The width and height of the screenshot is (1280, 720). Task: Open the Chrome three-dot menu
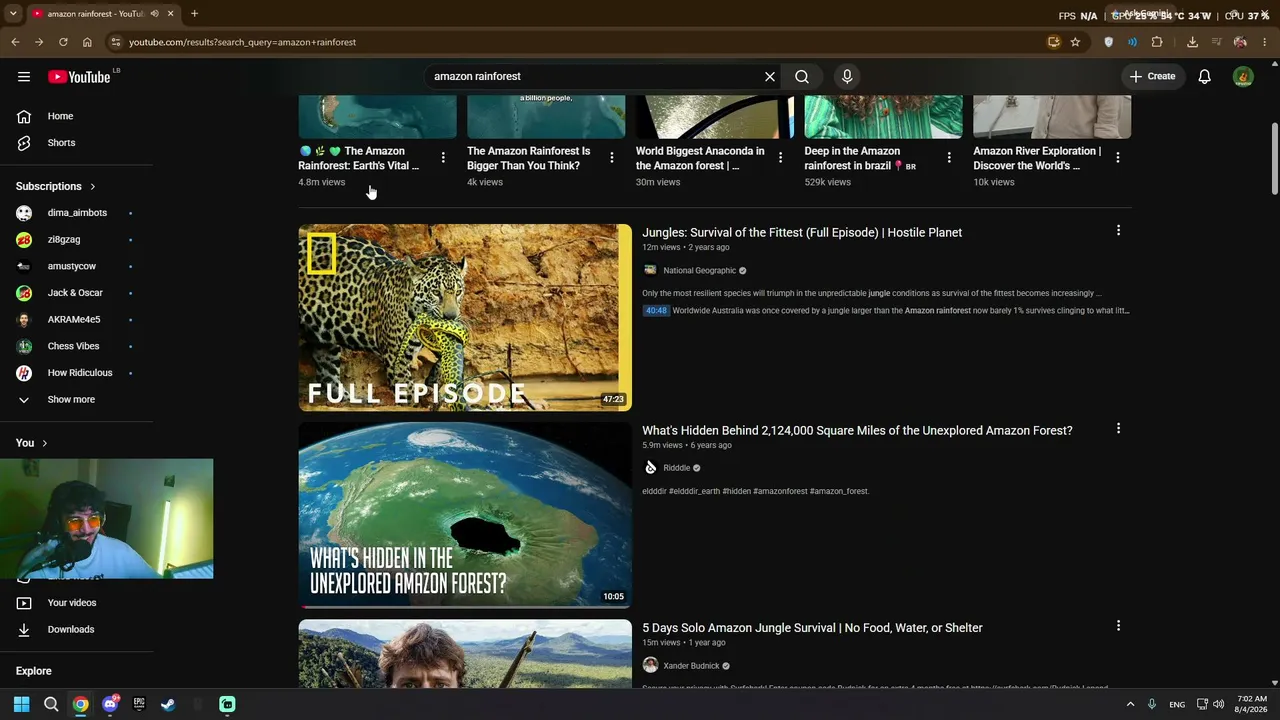[1265, 42]
